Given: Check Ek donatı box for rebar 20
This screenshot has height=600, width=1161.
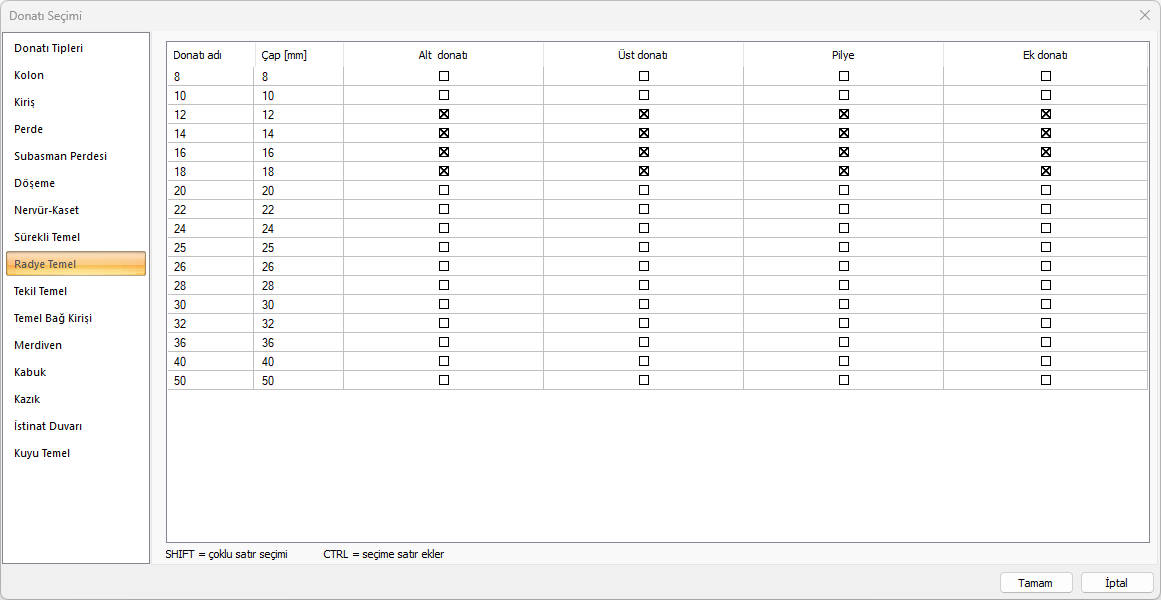Looking at the screenshot, I should pos(1046,190).
